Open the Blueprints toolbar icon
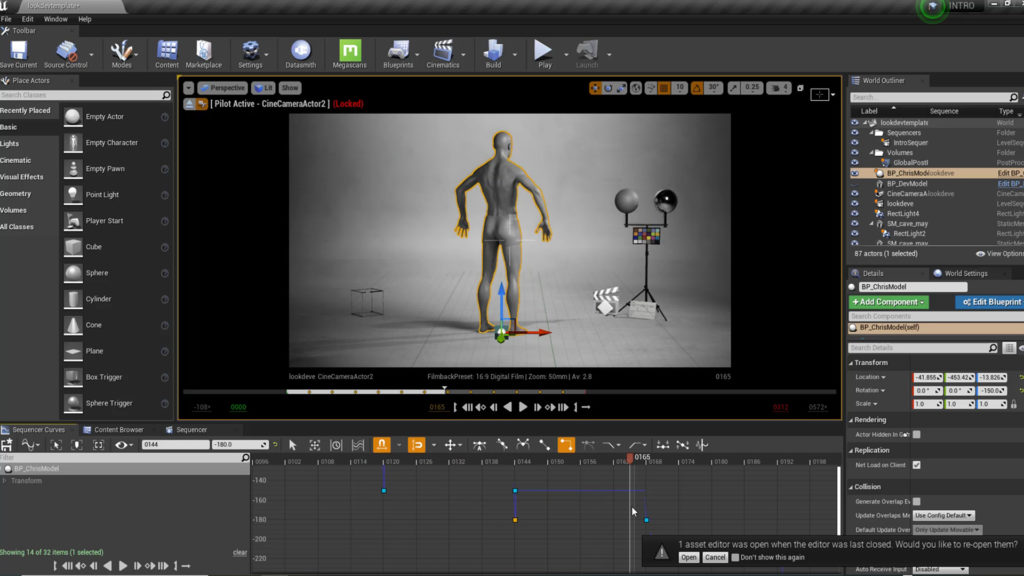The width and height of the screenshot is (1024, 576). [397, 52]
